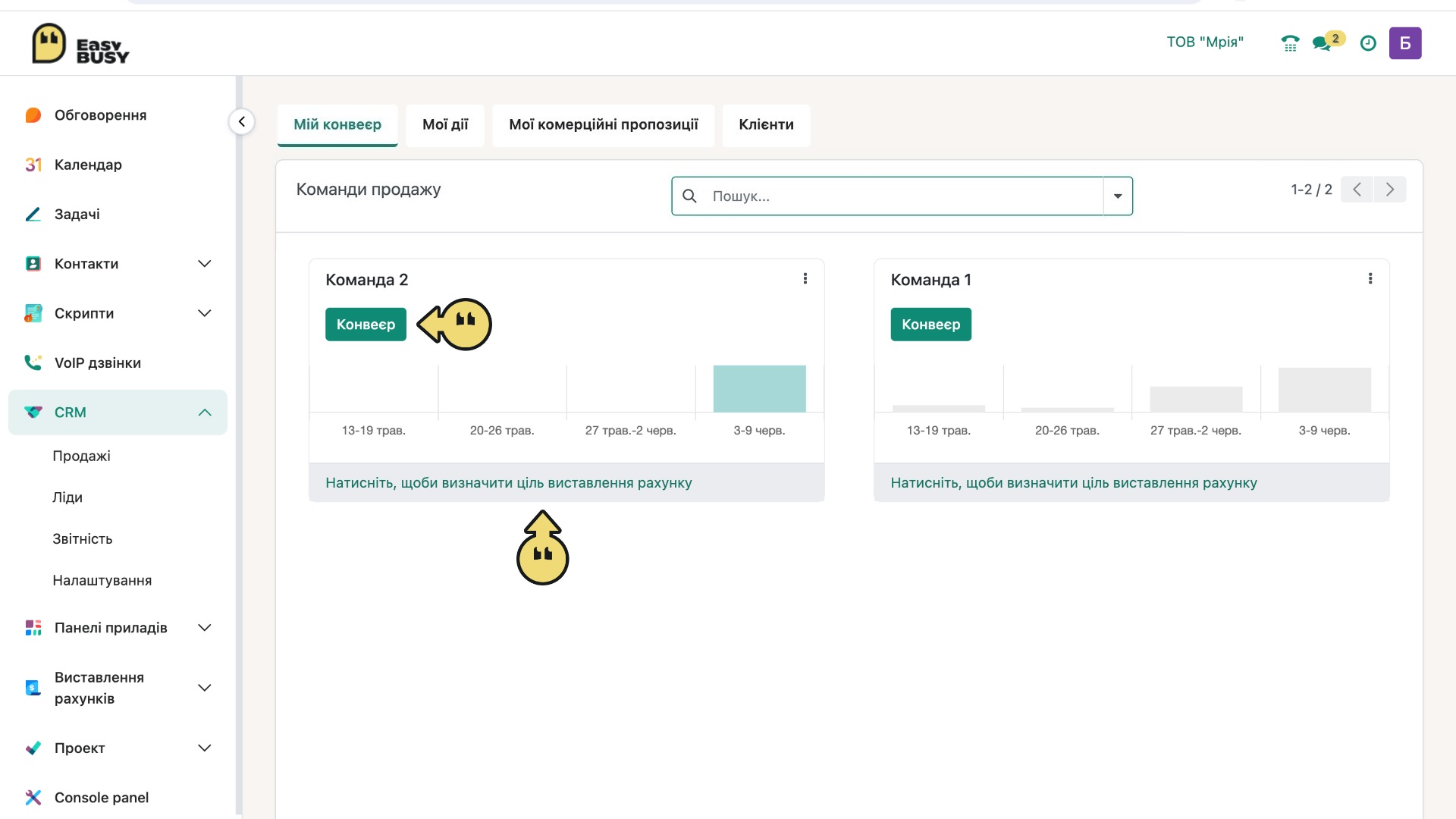
Task: Open the VoIP dial pad phone icon in header
Action: tap(1290, 43)
